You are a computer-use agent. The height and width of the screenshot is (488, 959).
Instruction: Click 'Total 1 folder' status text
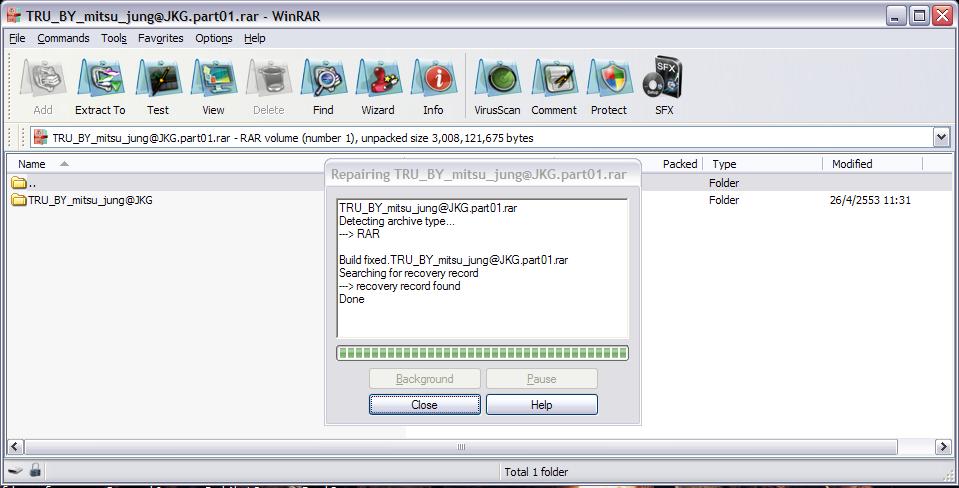536,471
